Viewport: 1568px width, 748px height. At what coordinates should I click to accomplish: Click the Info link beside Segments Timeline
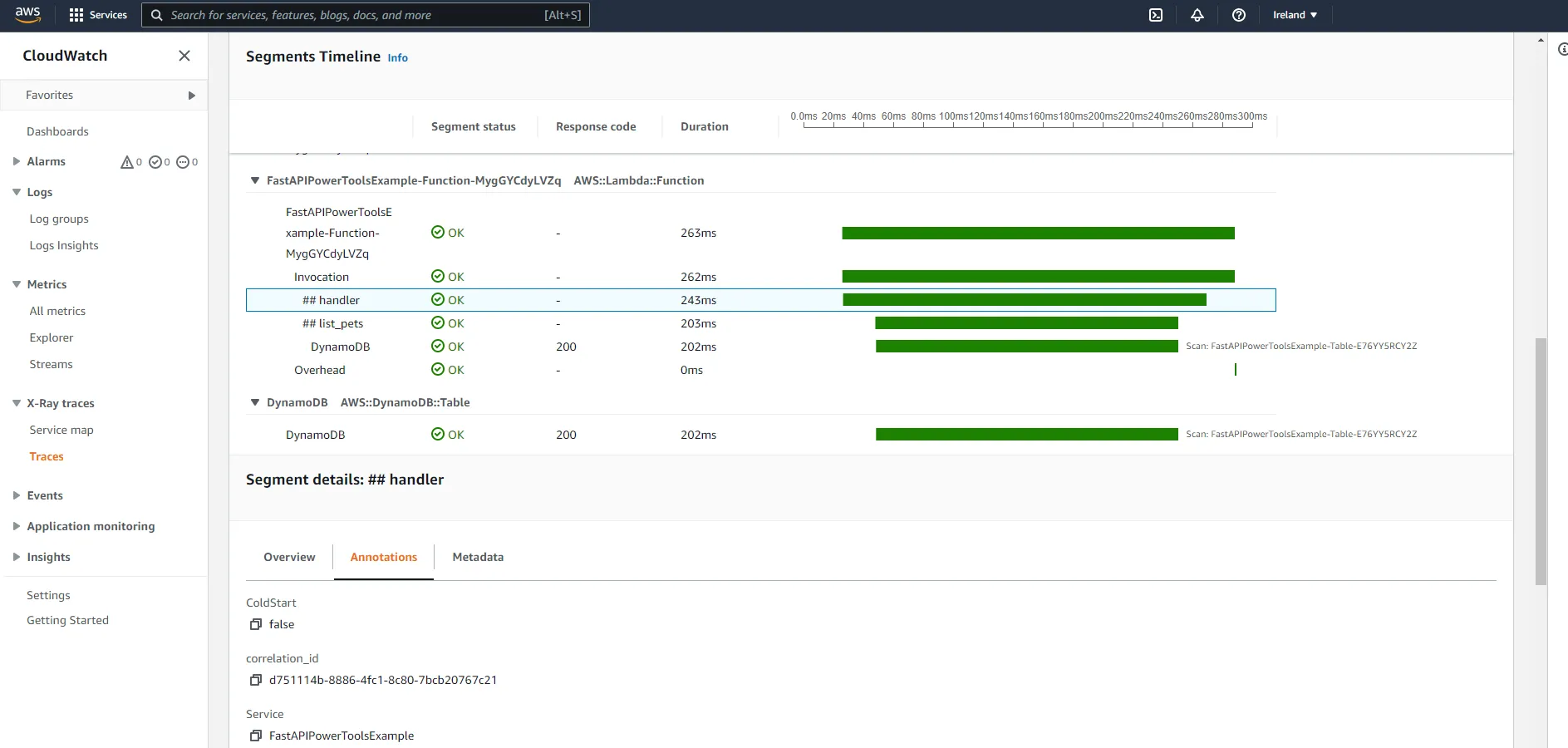coord(397,57)
